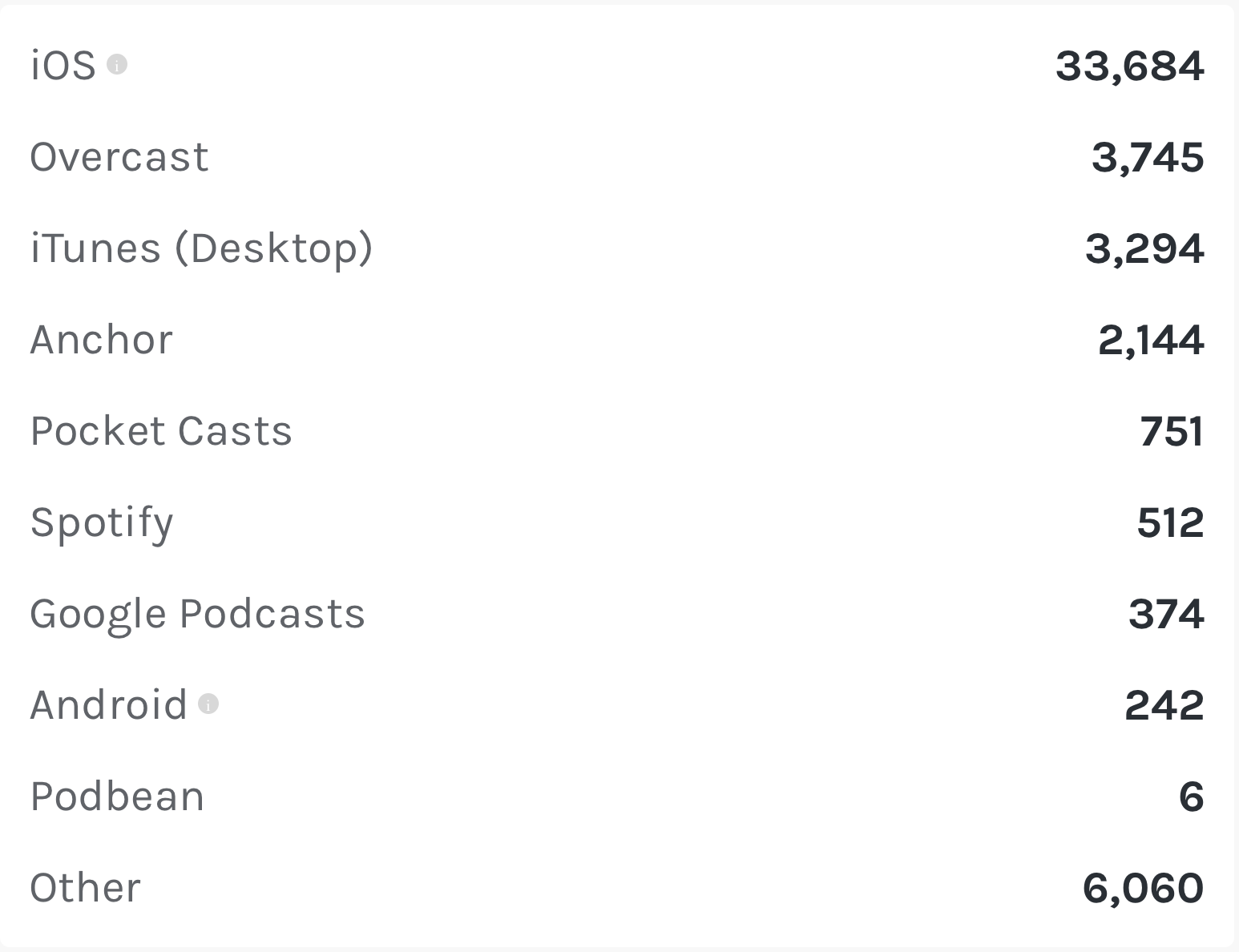Click the iOS count 33,684
Image resolution: width=1239 pixels, height=952 pixels.
tap(1129, 66)
